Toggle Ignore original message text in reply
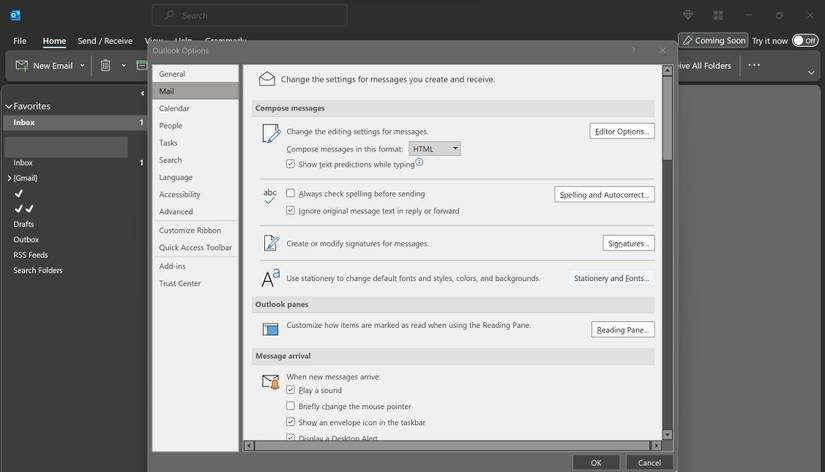This screenshot has height=472, width=825. [290, 210]
